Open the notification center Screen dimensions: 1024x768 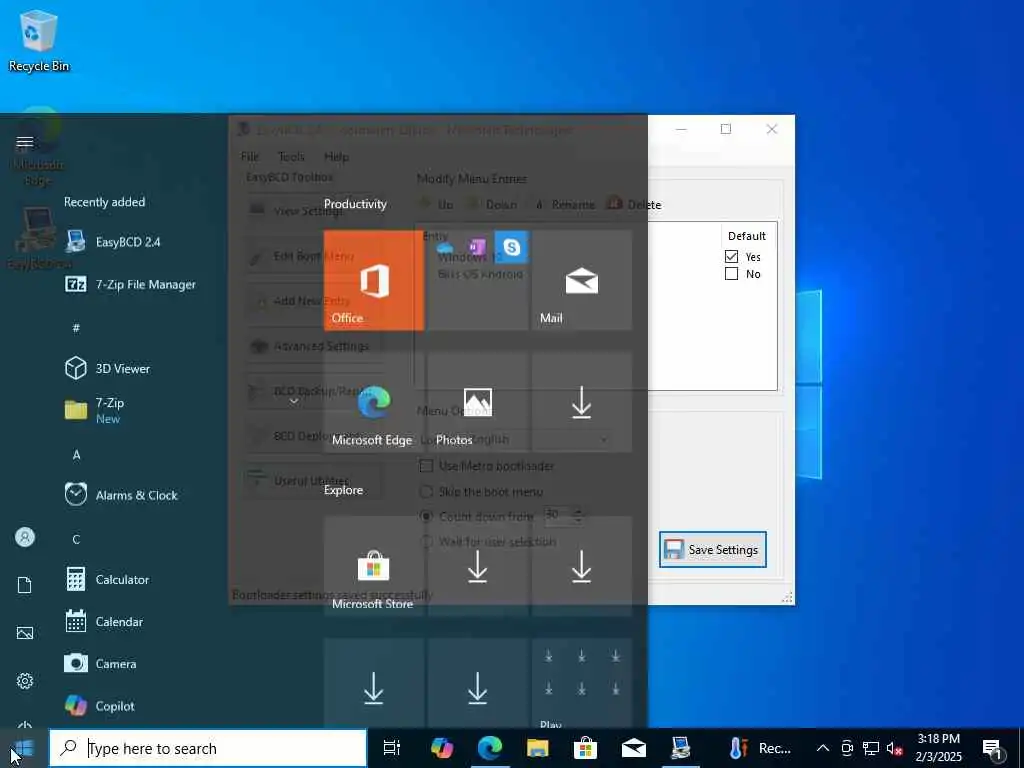993,748
